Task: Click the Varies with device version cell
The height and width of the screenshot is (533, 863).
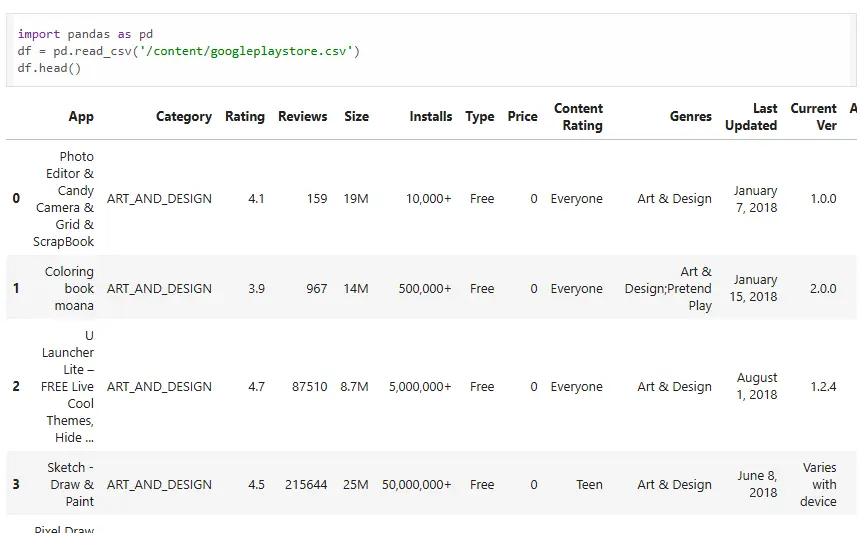Action: [818, 484]
